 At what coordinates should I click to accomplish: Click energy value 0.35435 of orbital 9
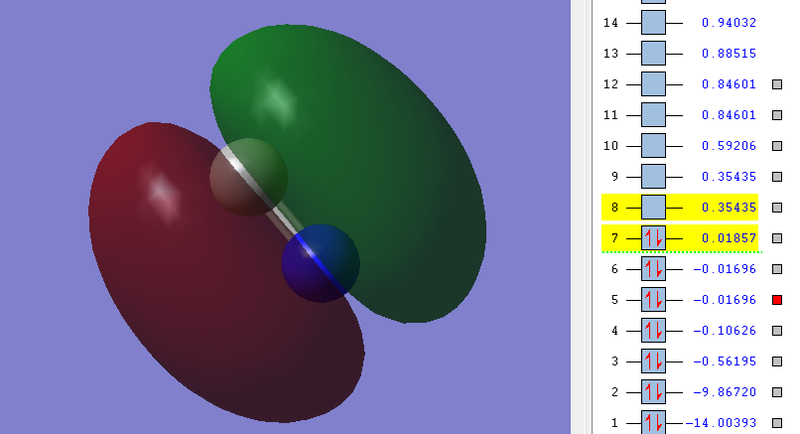point(729,176)
